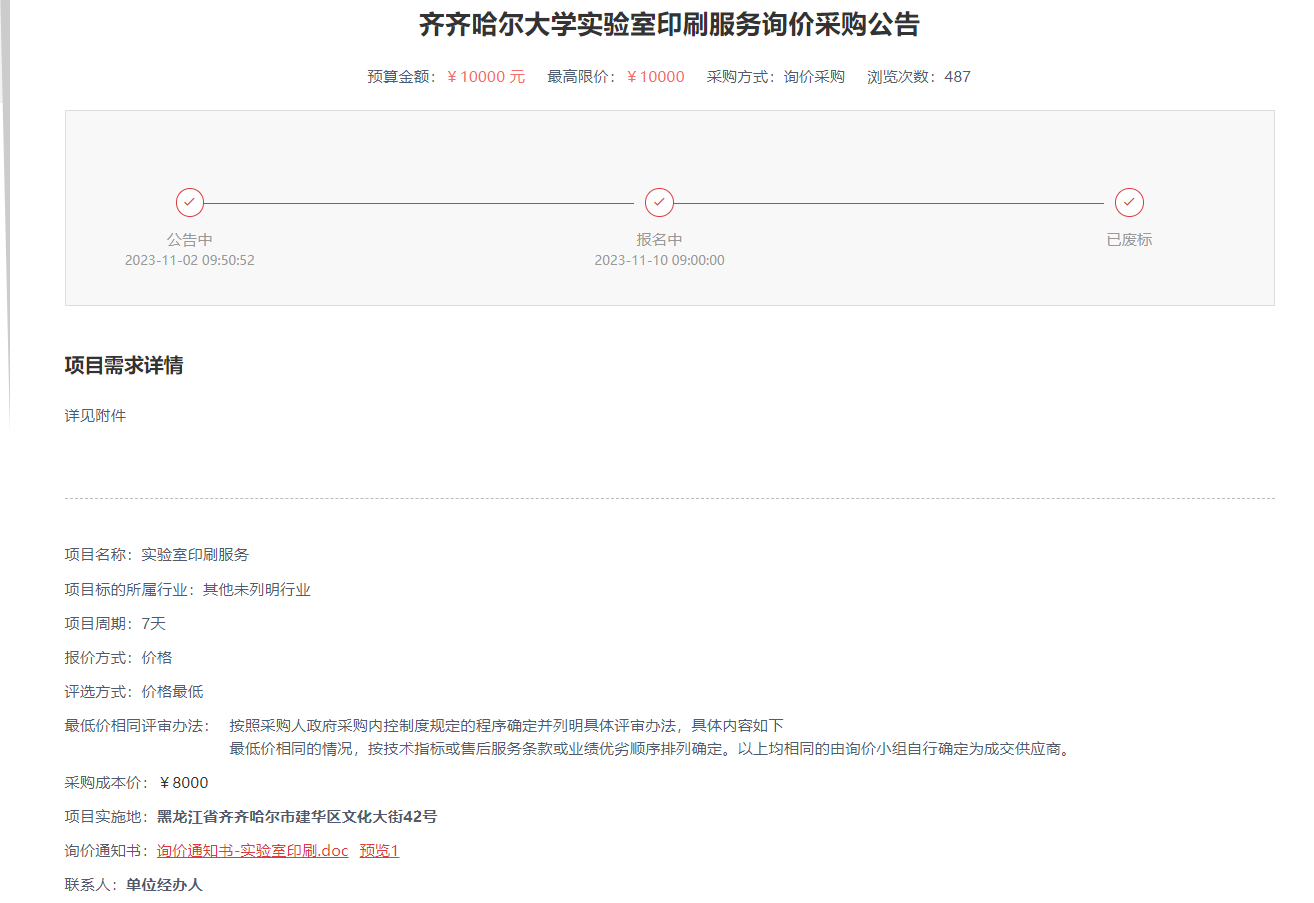Select the 报名中 stage label
Screen dimensions: 1314x903
tap(659, 240)
